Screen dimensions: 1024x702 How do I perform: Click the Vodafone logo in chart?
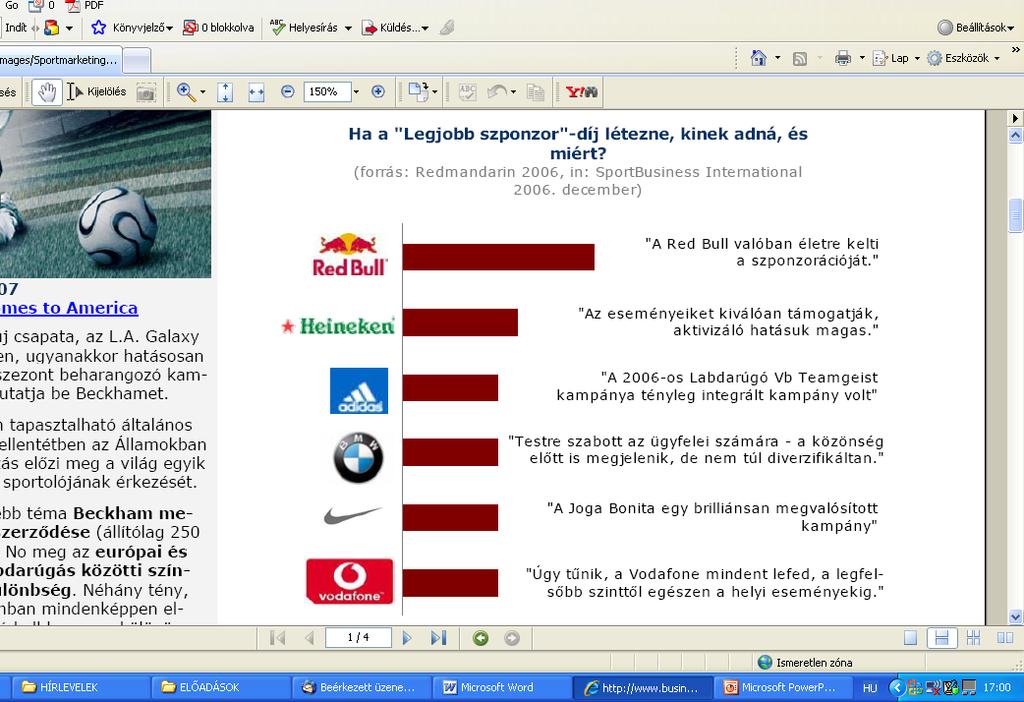pyautogui.click(x=349, y=581)
